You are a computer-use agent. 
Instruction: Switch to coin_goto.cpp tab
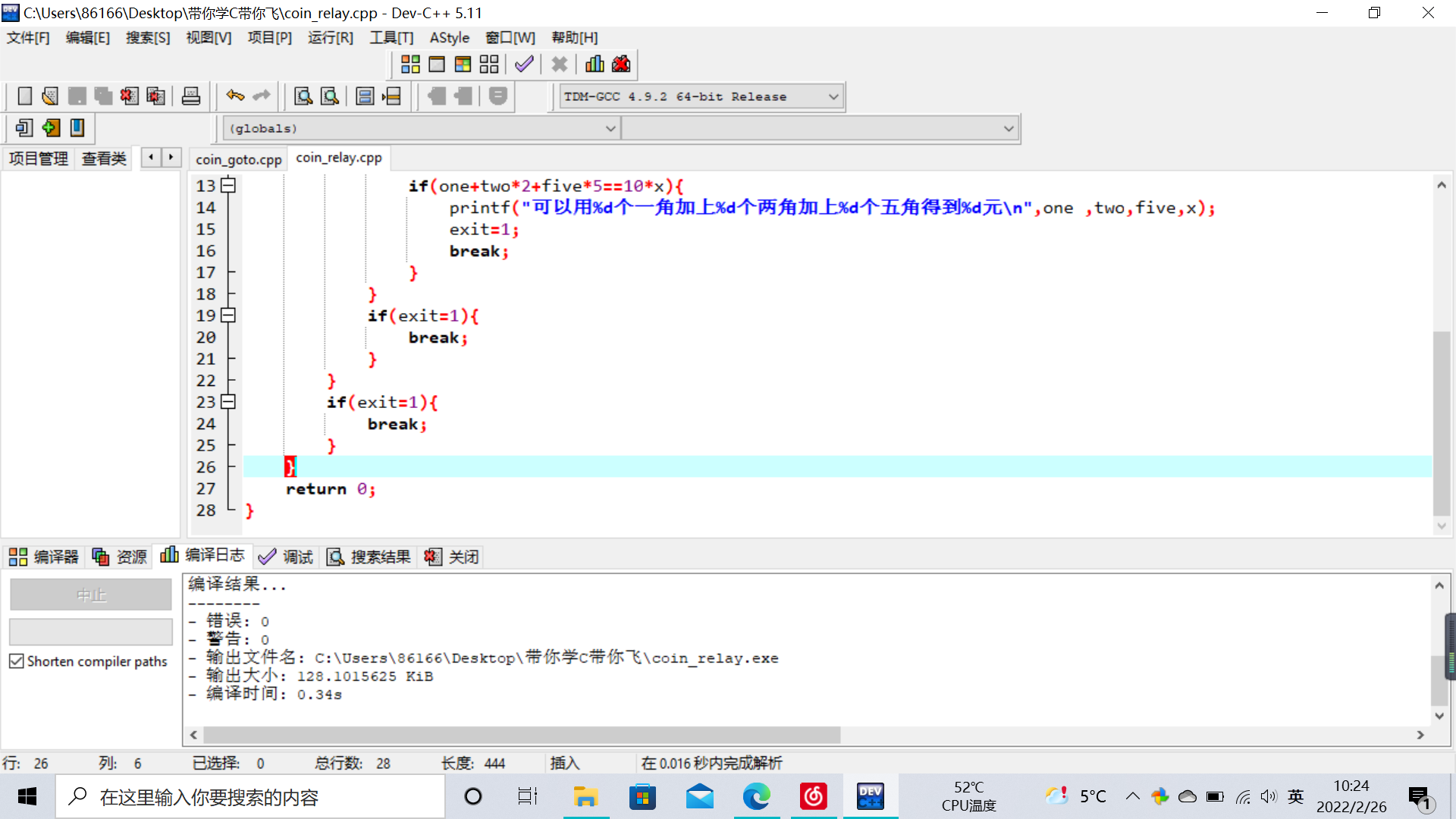(x=239, y=159)
